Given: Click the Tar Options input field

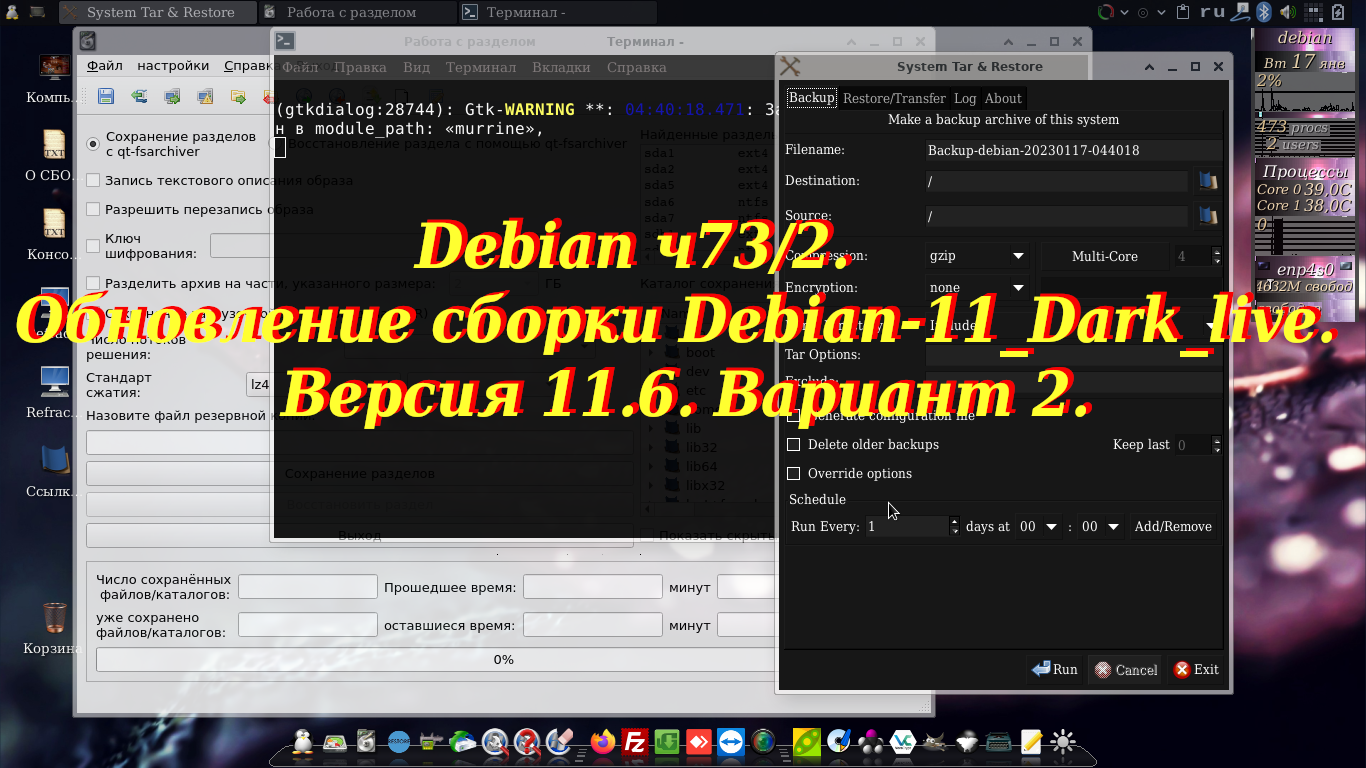Looking at the screenshot, I should coord(1073,354).
